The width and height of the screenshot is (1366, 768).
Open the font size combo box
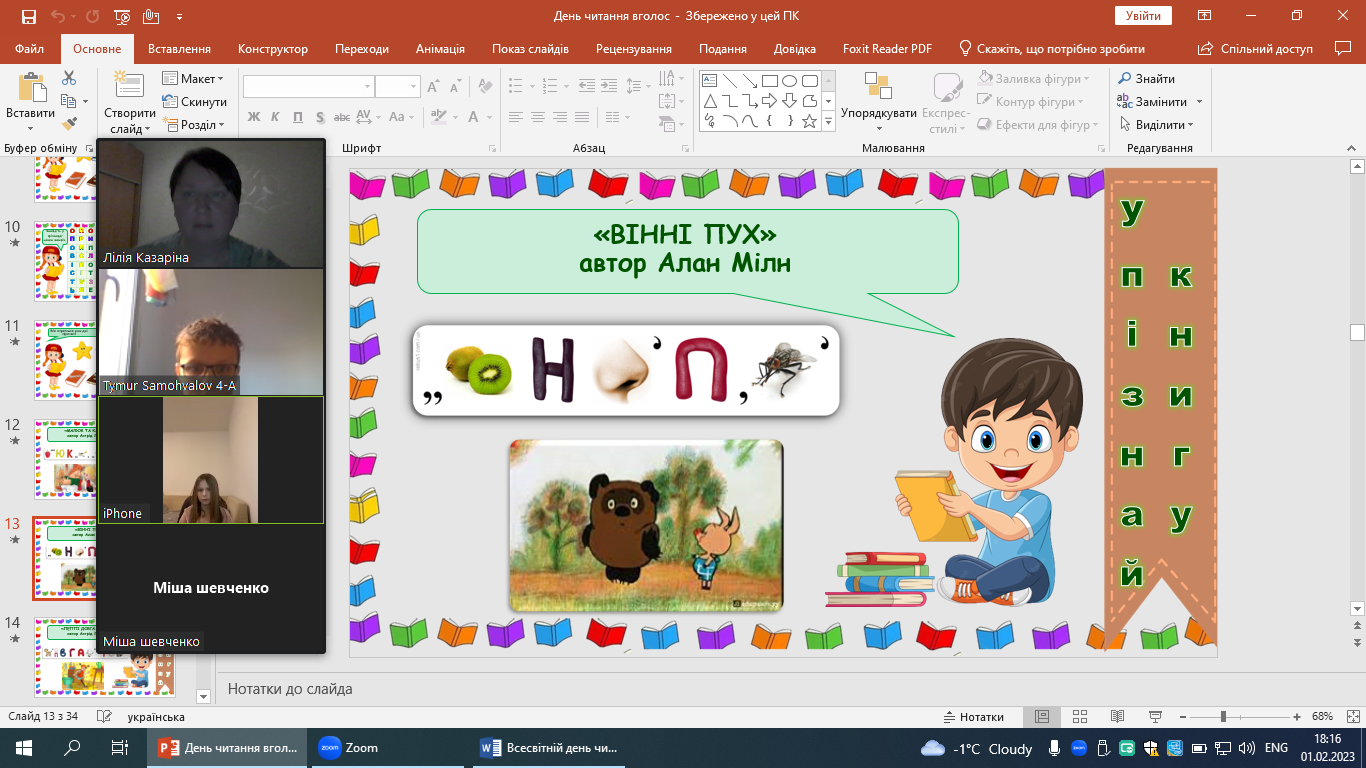pyautogui.click(x=398, y=87)
